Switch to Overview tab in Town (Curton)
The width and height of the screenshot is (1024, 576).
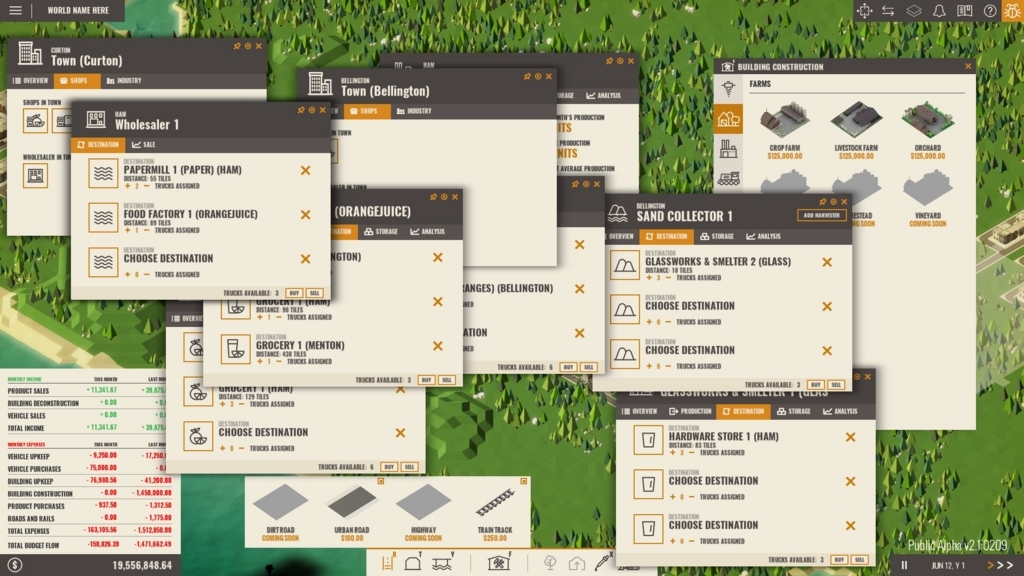(x=31, y=81)
